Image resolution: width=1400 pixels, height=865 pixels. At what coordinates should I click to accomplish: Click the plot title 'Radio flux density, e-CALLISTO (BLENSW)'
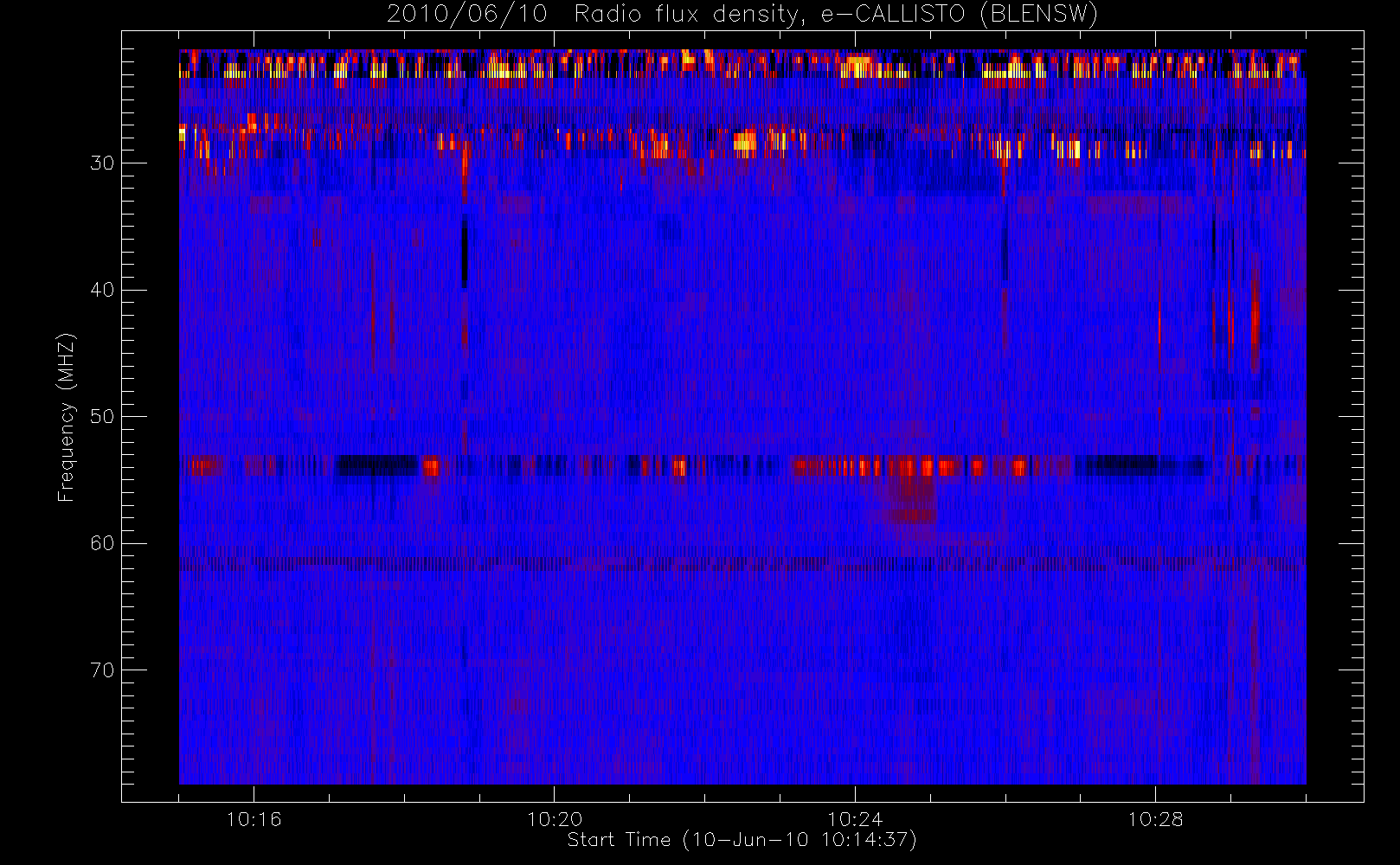pos(836,15)
